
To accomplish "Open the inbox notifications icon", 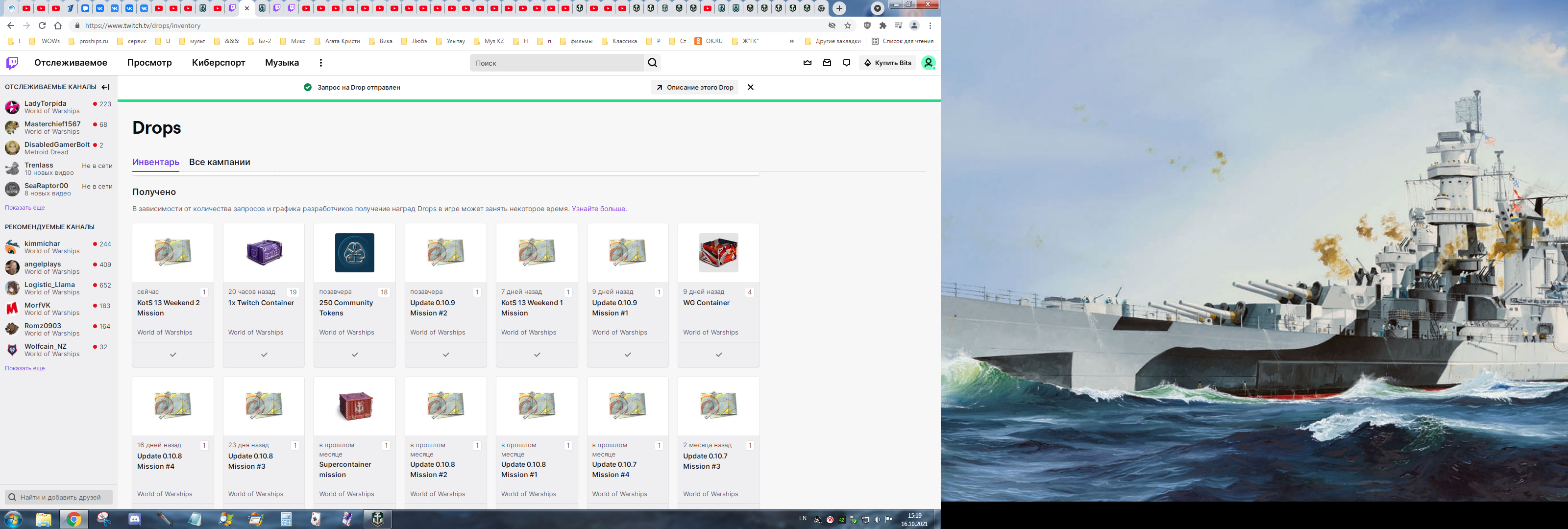I will coord(827,63).
